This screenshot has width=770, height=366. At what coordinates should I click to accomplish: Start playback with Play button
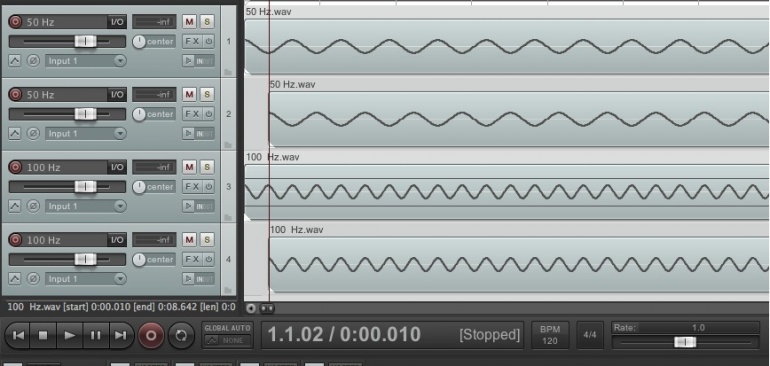click(70, 336)
